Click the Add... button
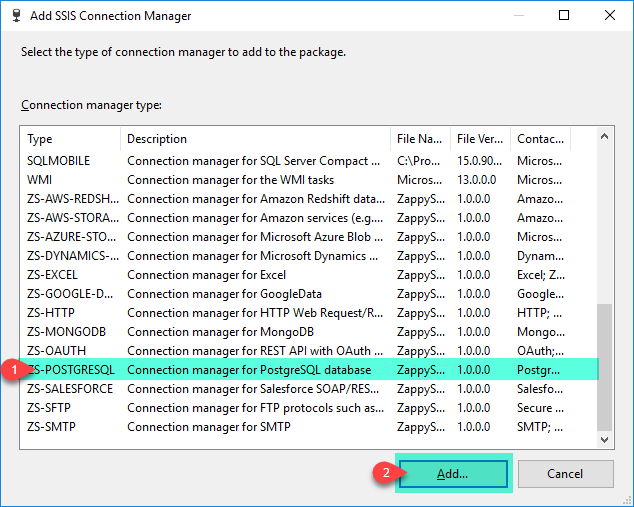This screenshot has height=507, width=634. coord(453,473)
